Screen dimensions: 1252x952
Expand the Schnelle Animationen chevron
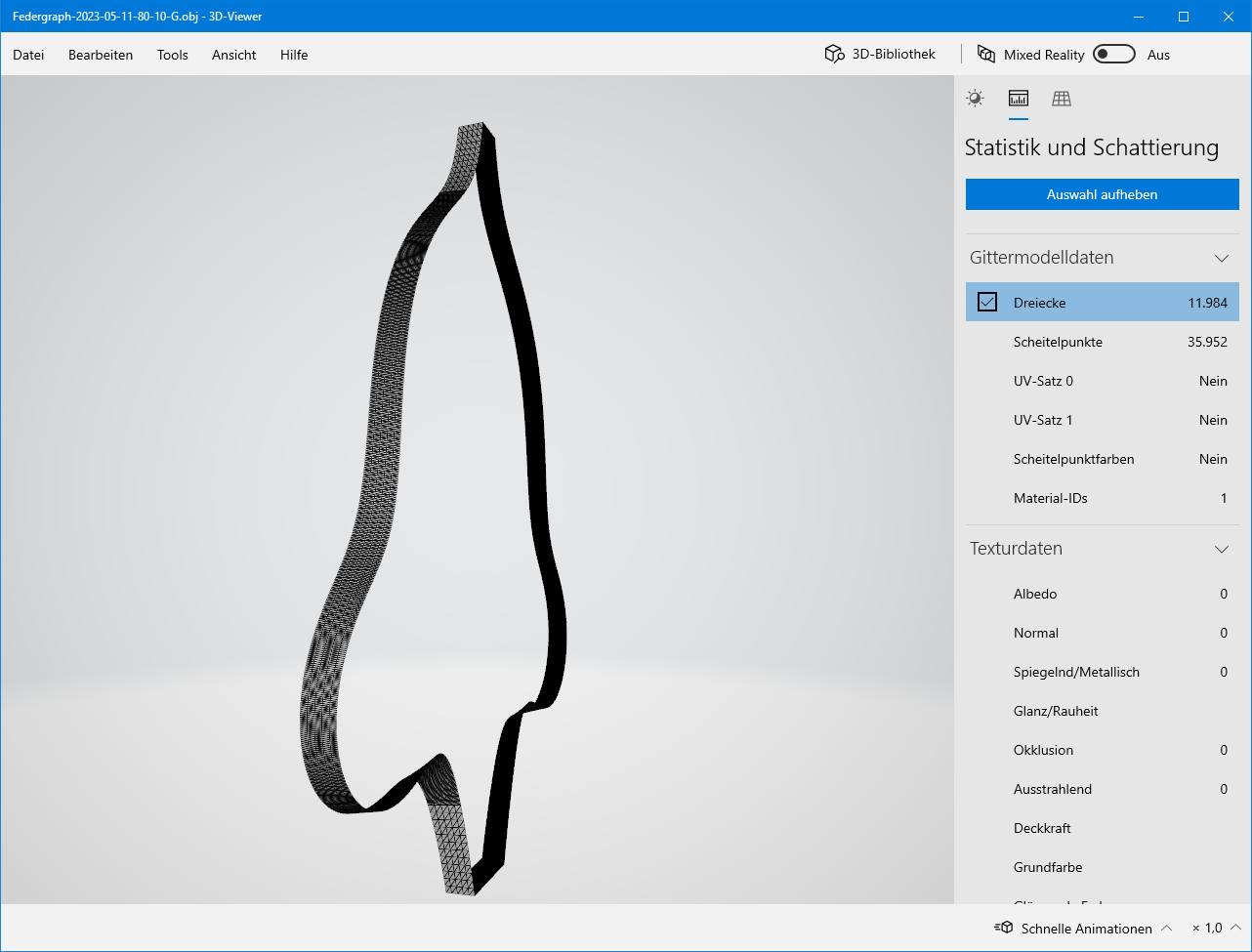tap(1166, 928)
